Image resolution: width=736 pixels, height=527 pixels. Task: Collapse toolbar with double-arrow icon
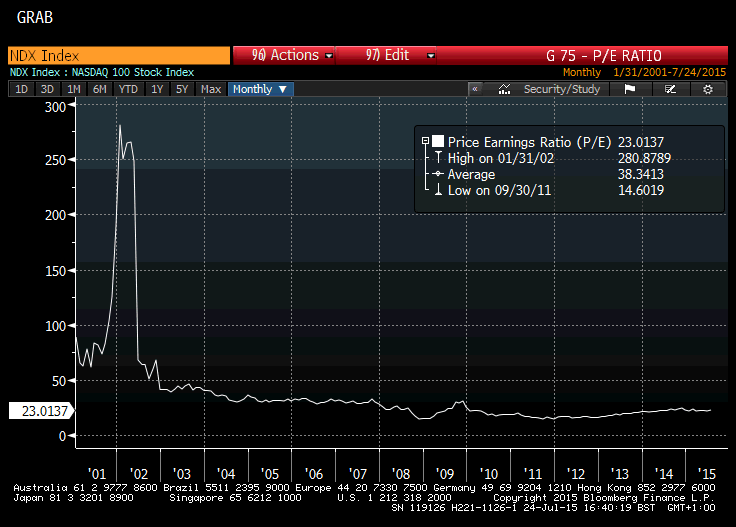pyautogui.click(x=476, y=89)
